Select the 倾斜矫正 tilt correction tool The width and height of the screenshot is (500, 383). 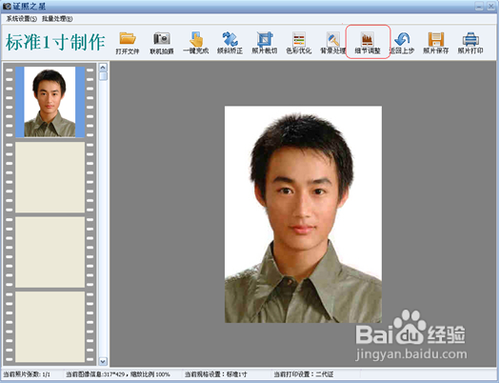click(230, 43)
